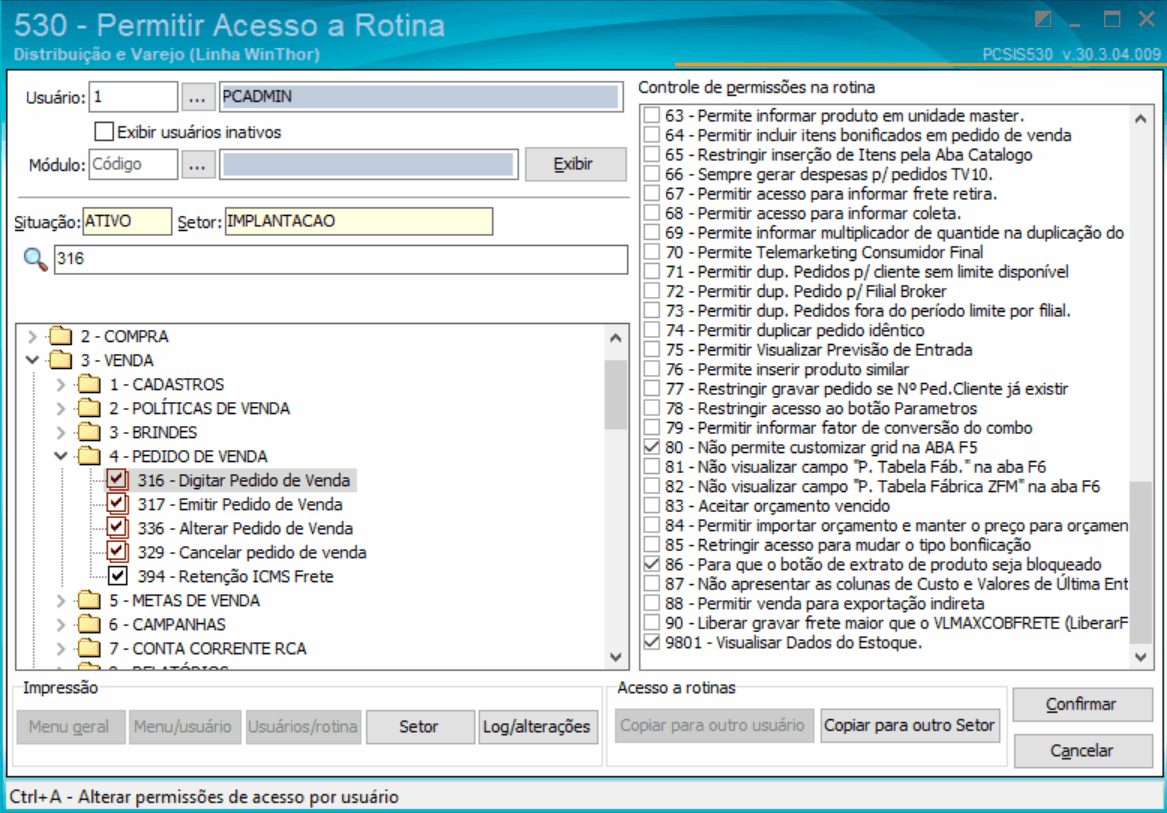Disable permission 9801 - Visualisar Dados do Estoque

click(652, 643)
